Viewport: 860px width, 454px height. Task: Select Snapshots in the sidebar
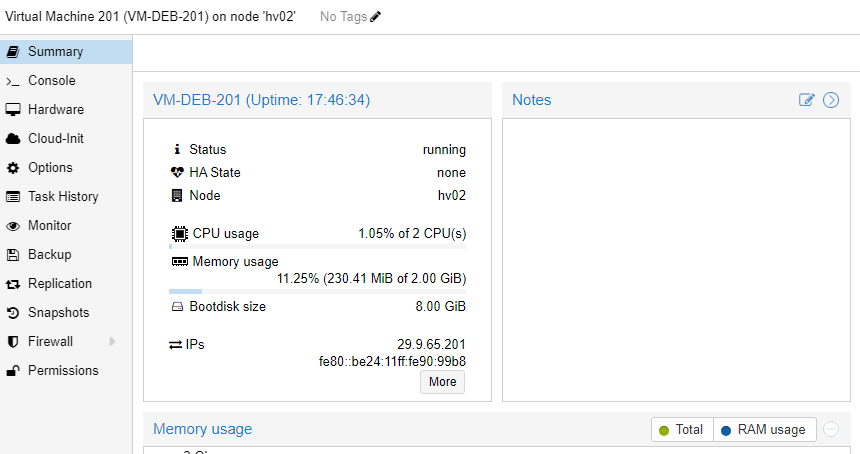[58, 313]
